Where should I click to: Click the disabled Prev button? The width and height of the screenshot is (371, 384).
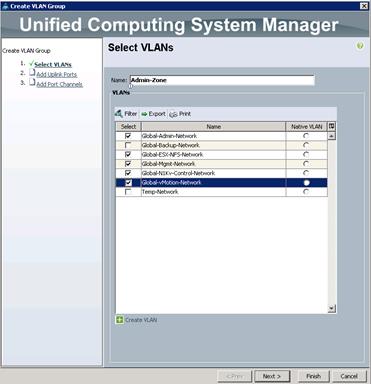coord(235,376)
